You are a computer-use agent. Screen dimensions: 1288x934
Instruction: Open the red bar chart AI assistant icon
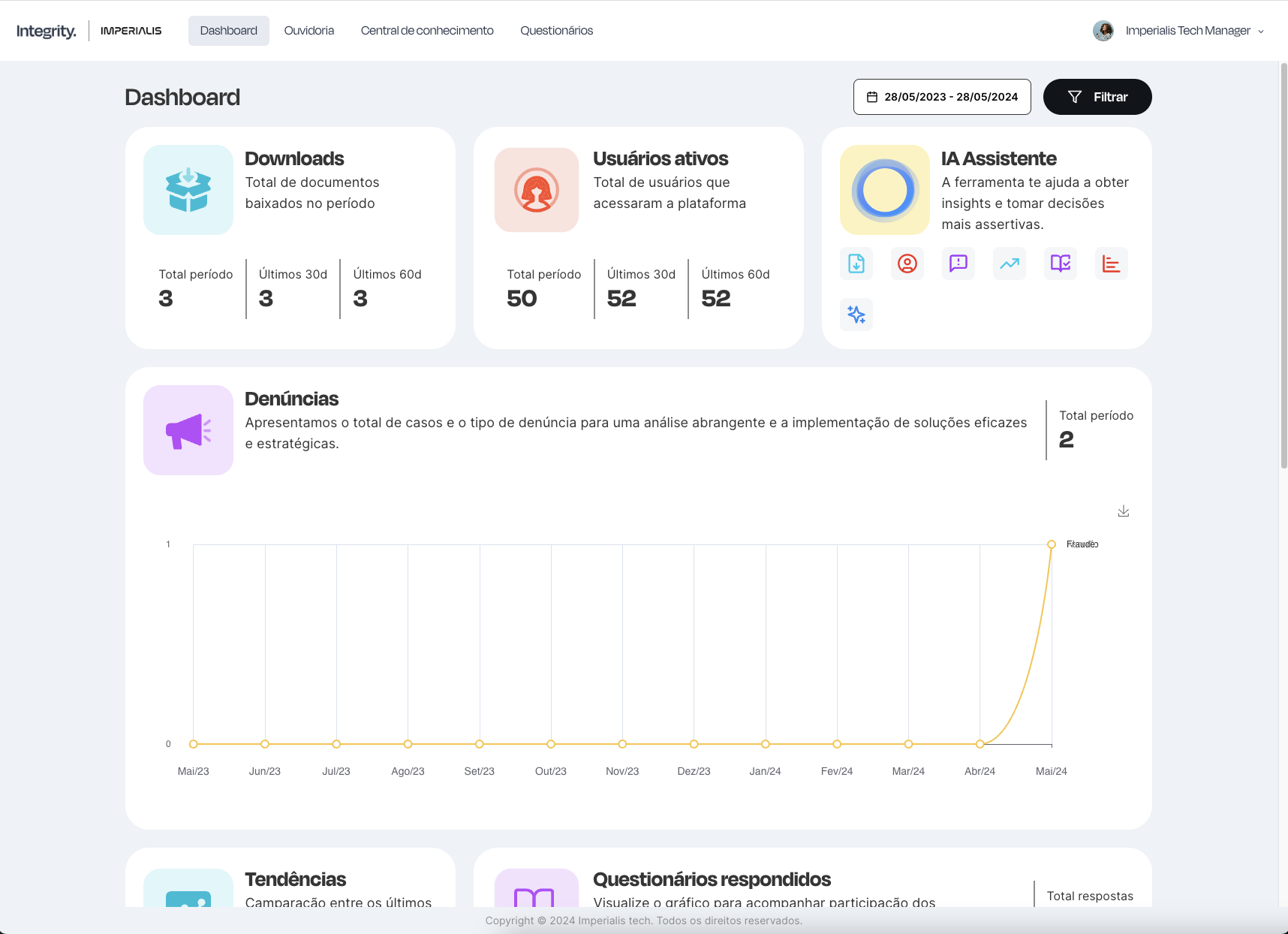[1112, 264]
